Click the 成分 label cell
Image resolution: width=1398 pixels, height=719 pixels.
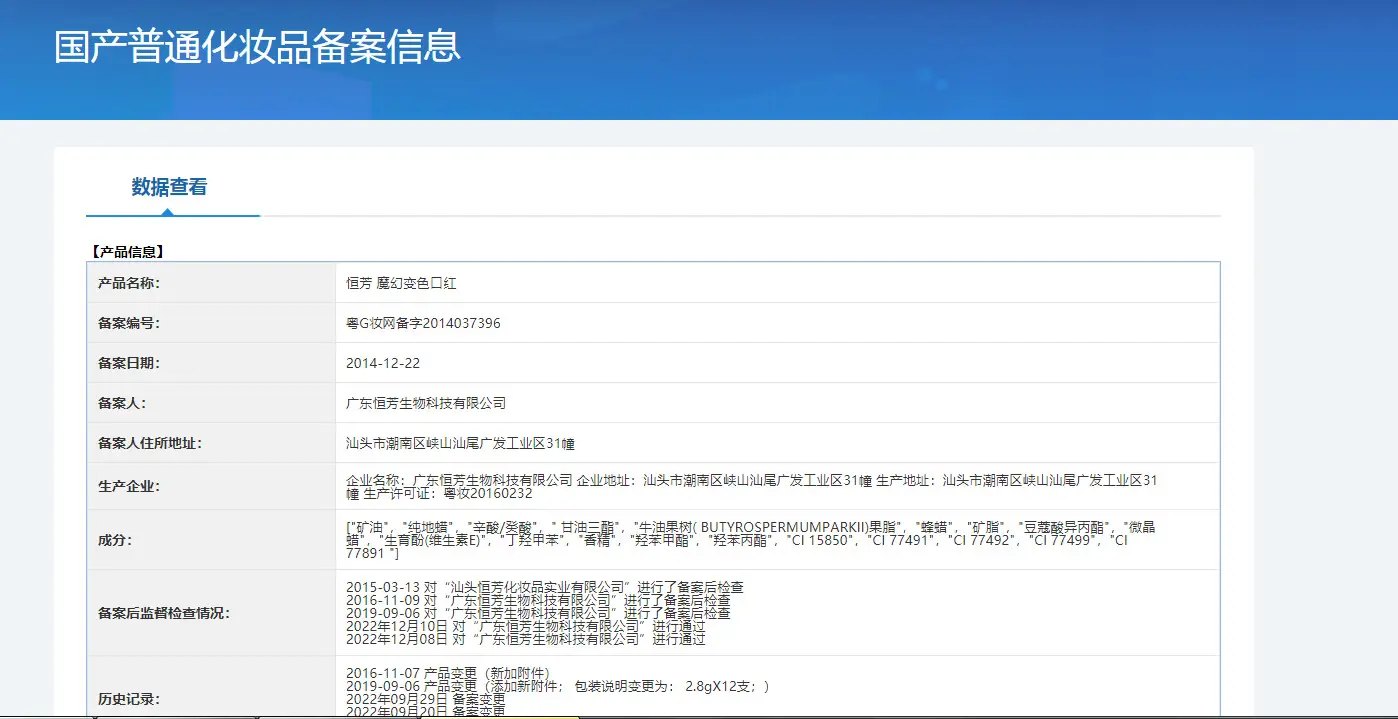click(x=211, y=540)
